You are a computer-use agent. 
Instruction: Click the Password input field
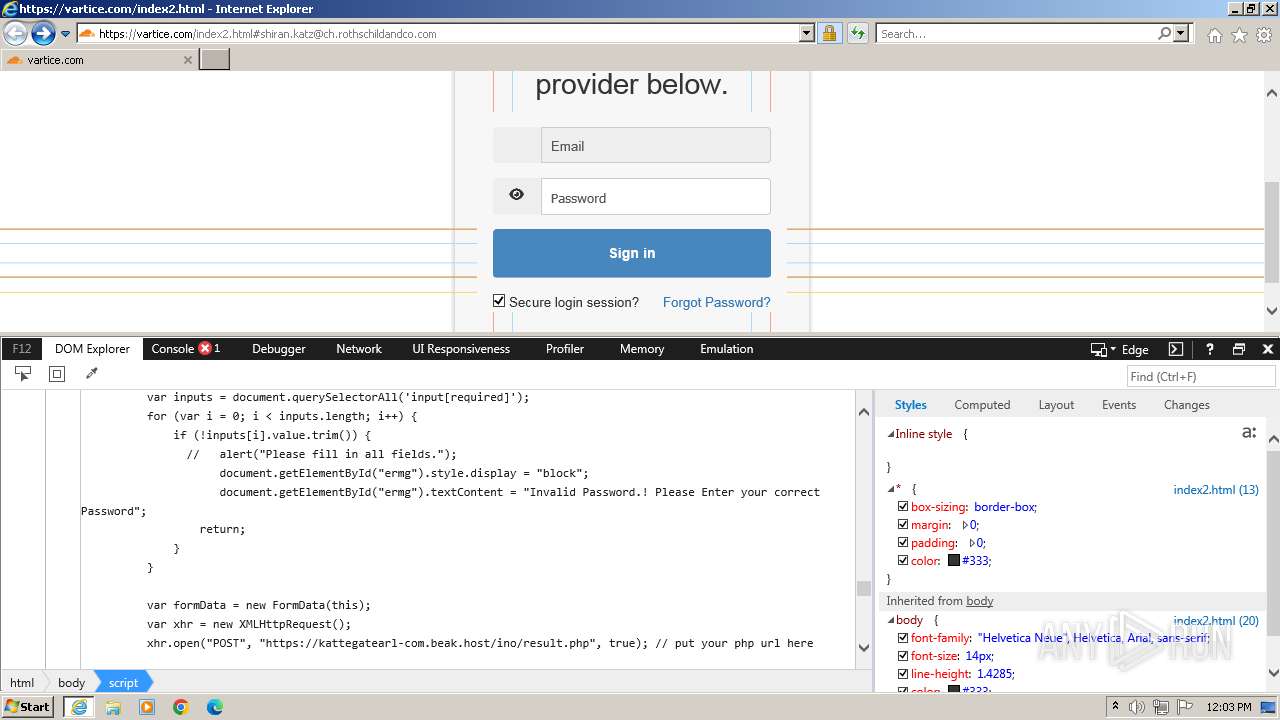(656, 197)
